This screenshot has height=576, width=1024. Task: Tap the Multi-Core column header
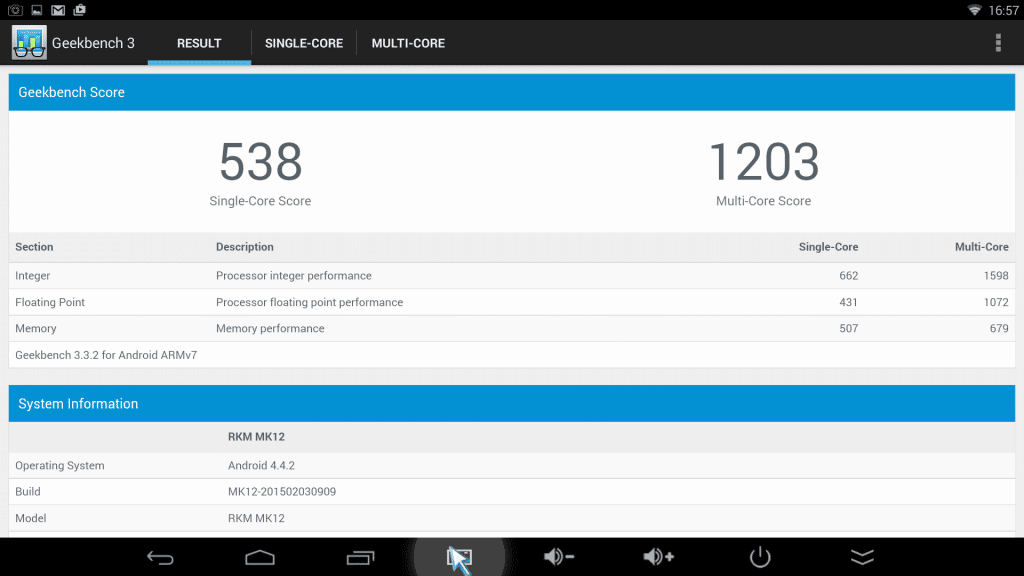982,247
